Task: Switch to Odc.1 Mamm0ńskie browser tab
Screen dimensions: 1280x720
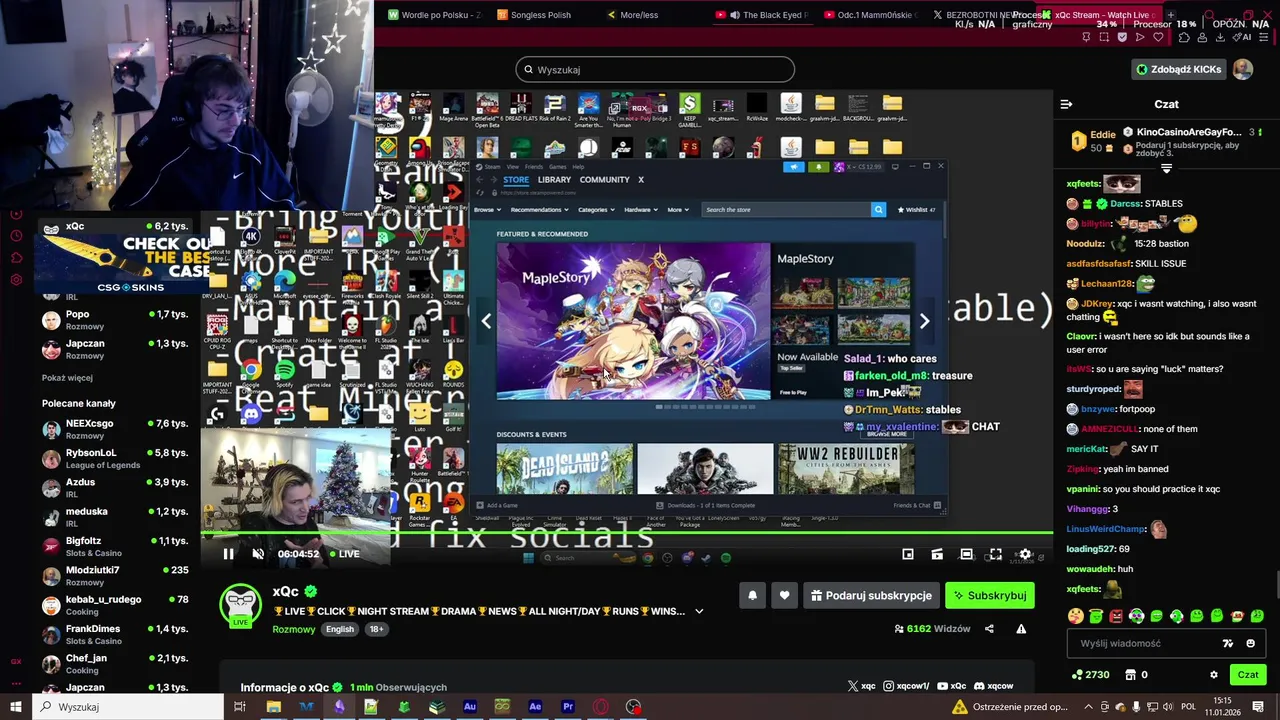Action: pos(872,15)
